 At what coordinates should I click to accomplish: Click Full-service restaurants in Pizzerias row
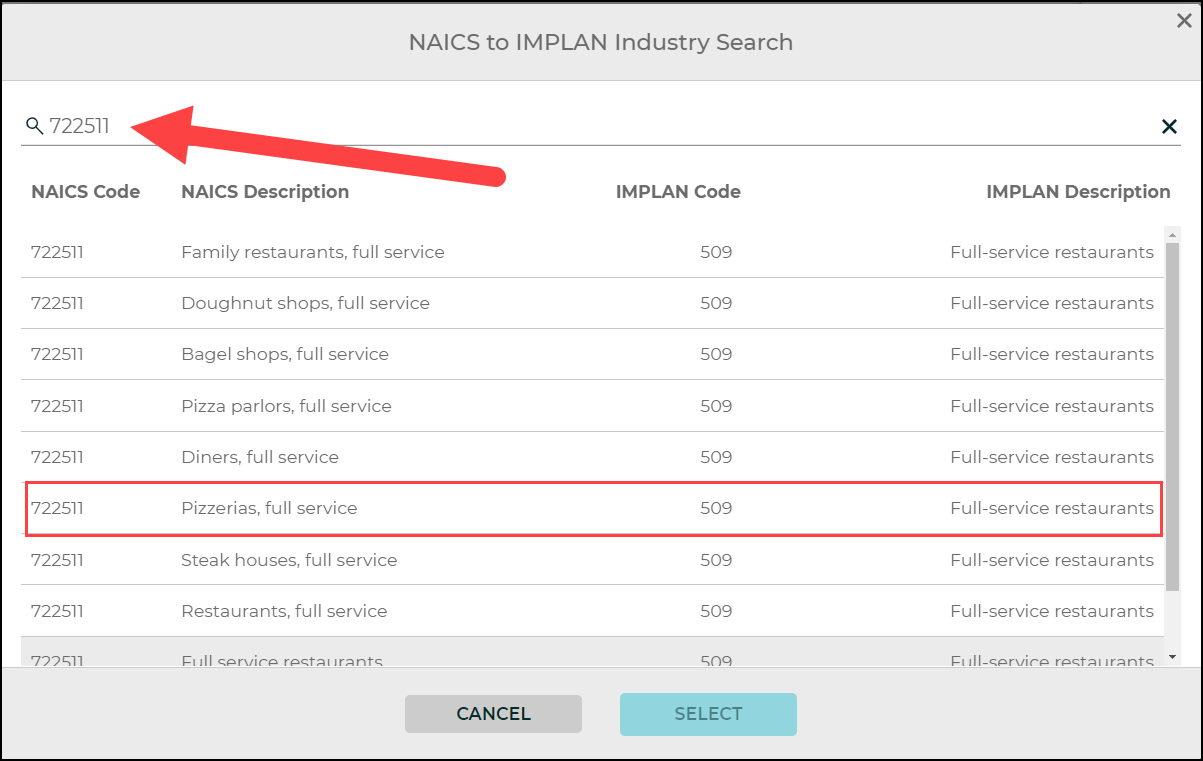tap(1052, 508)
